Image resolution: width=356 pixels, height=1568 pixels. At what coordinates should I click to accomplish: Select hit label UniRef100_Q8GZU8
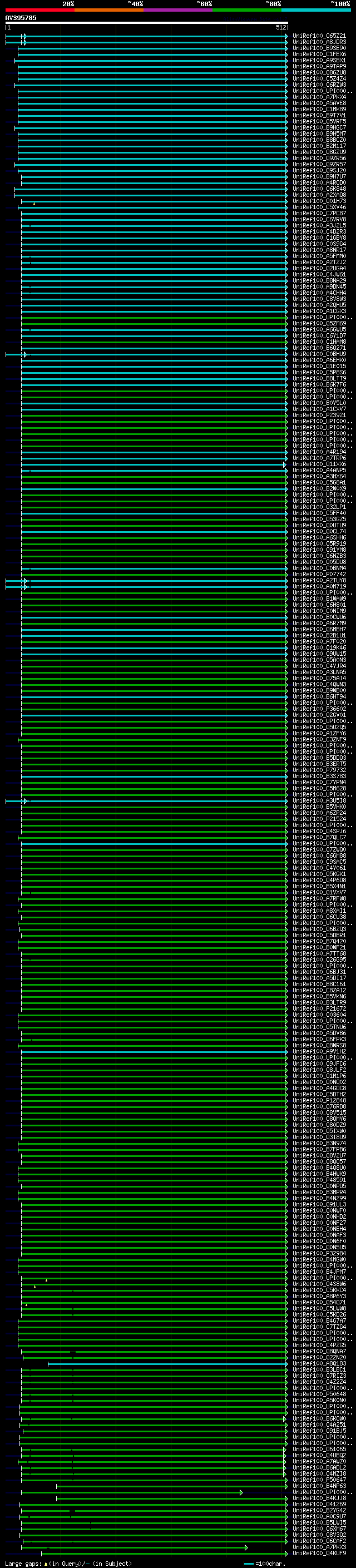(319, 72)
